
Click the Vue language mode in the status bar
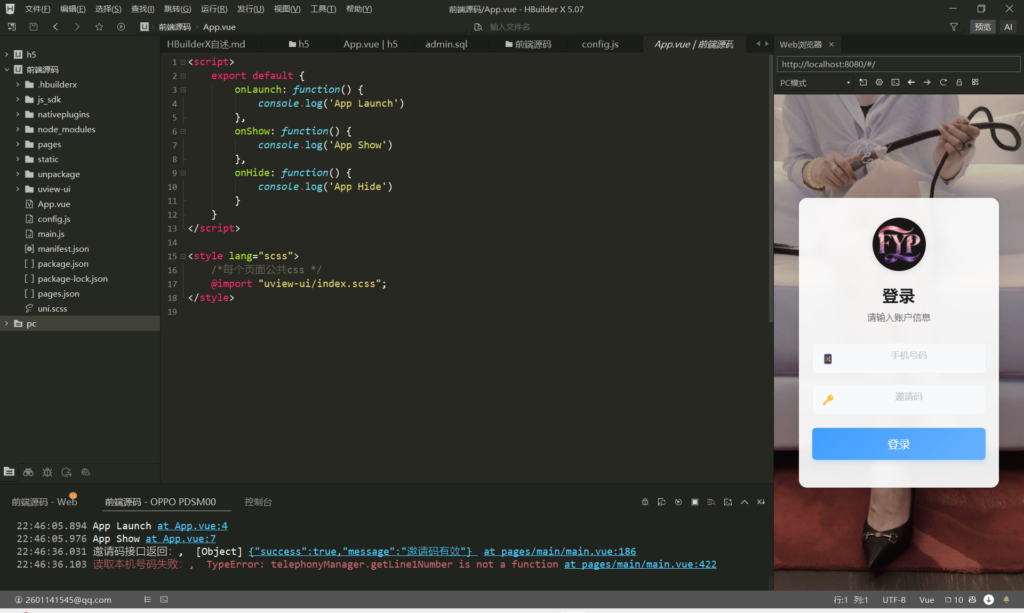pyautogui.click(x=926, y=599)
